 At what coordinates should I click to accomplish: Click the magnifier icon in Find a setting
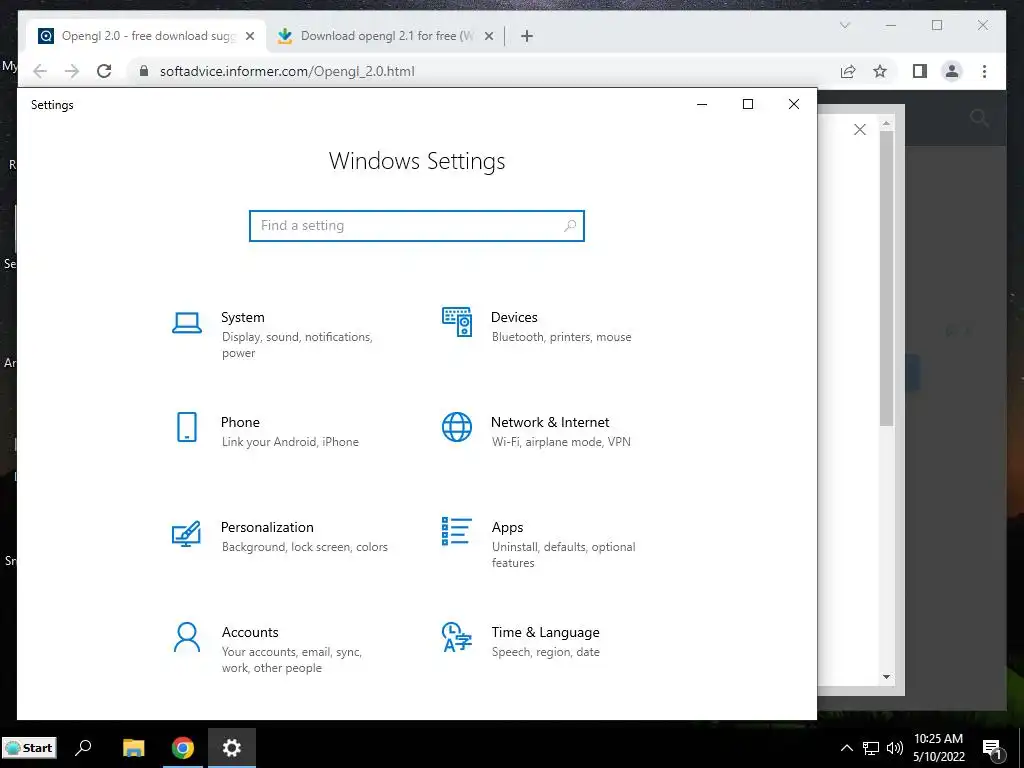pos(569,225)
